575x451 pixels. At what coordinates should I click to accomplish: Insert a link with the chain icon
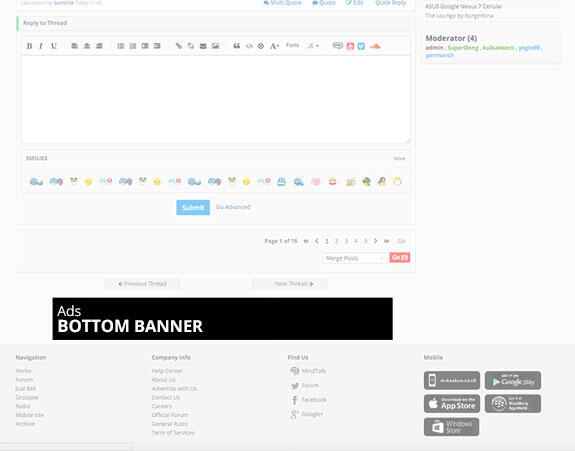pyautogui.click(x=179, y=46)
